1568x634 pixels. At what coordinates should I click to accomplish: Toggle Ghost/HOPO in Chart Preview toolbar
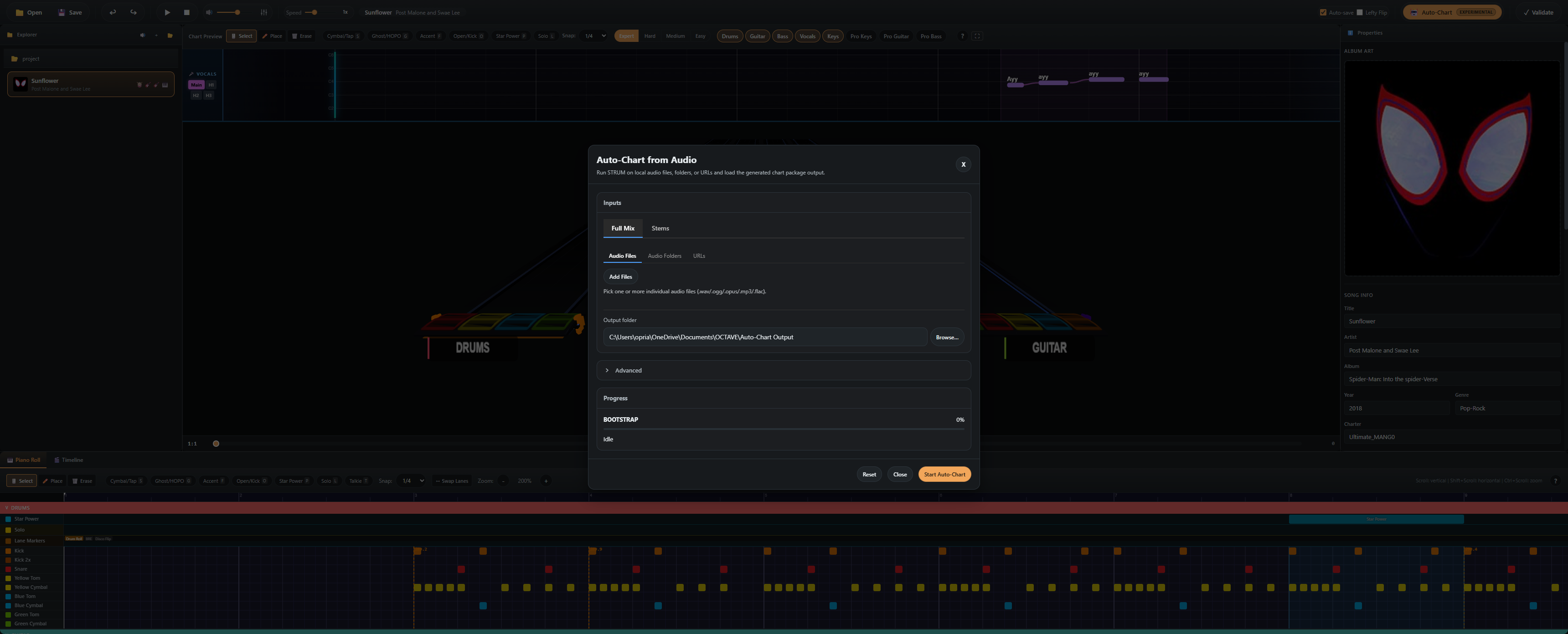[x=390, y=36]
